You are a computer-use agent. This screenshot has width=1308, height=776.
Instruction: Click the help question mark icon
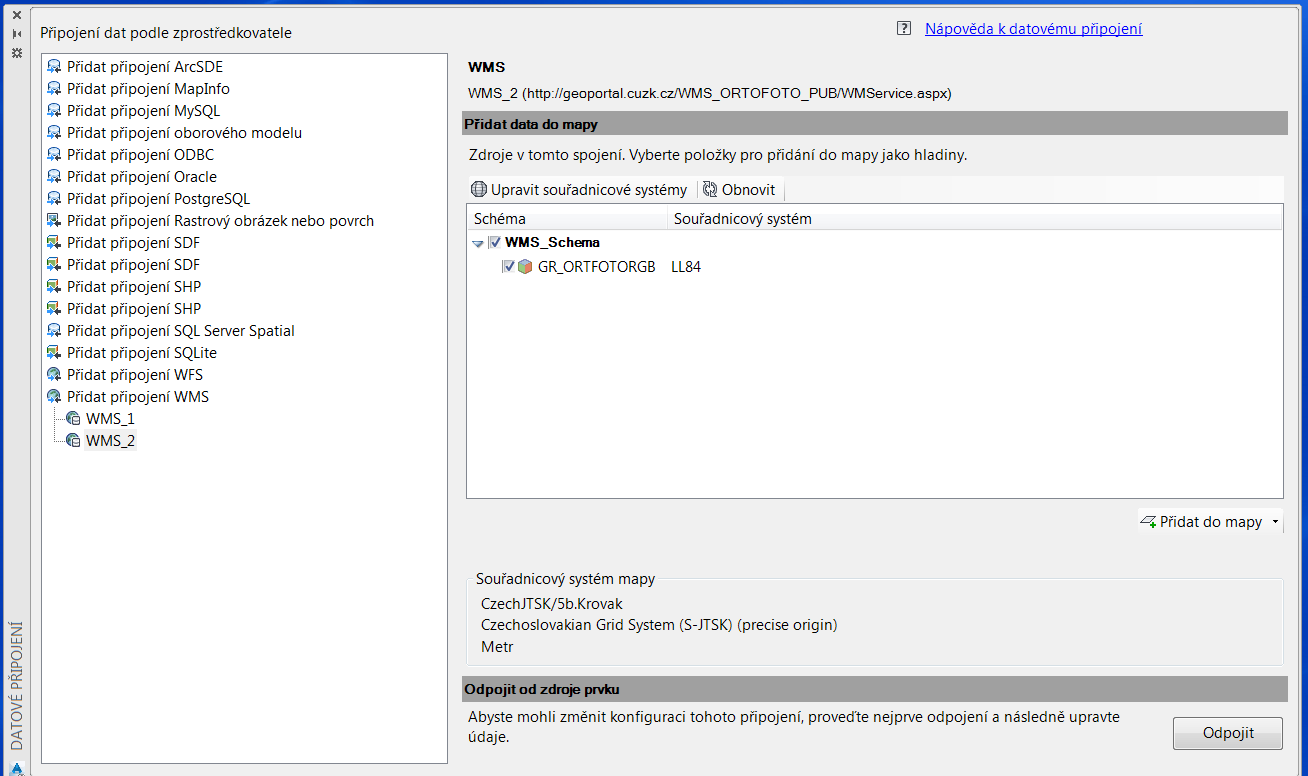904,29
